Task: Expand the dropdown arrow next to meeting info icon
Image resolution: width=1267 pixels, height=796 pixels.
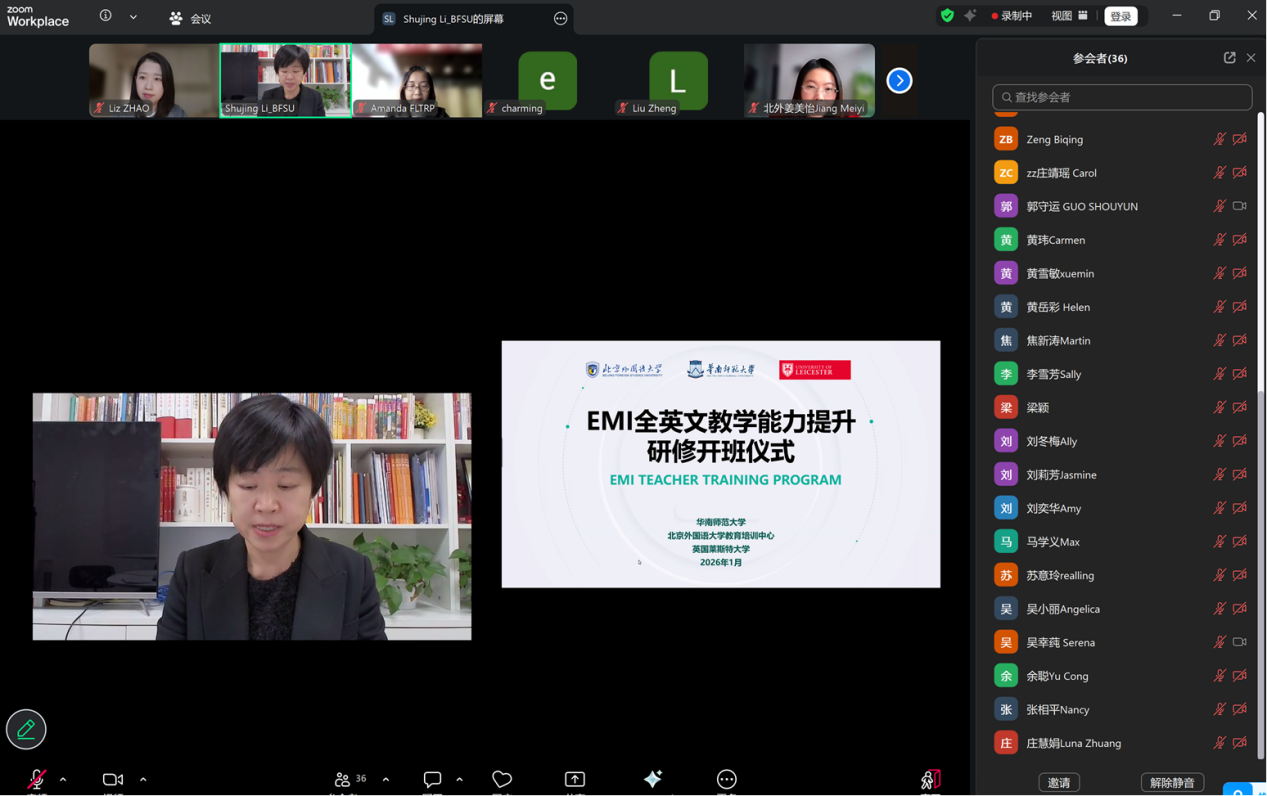Action: click(133, 17)
